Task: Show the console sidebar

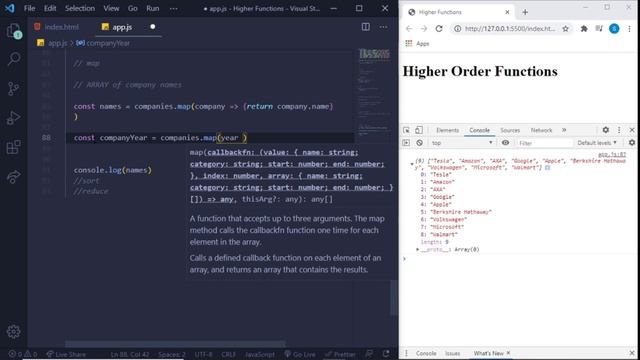Action: [x=406, y=143]
